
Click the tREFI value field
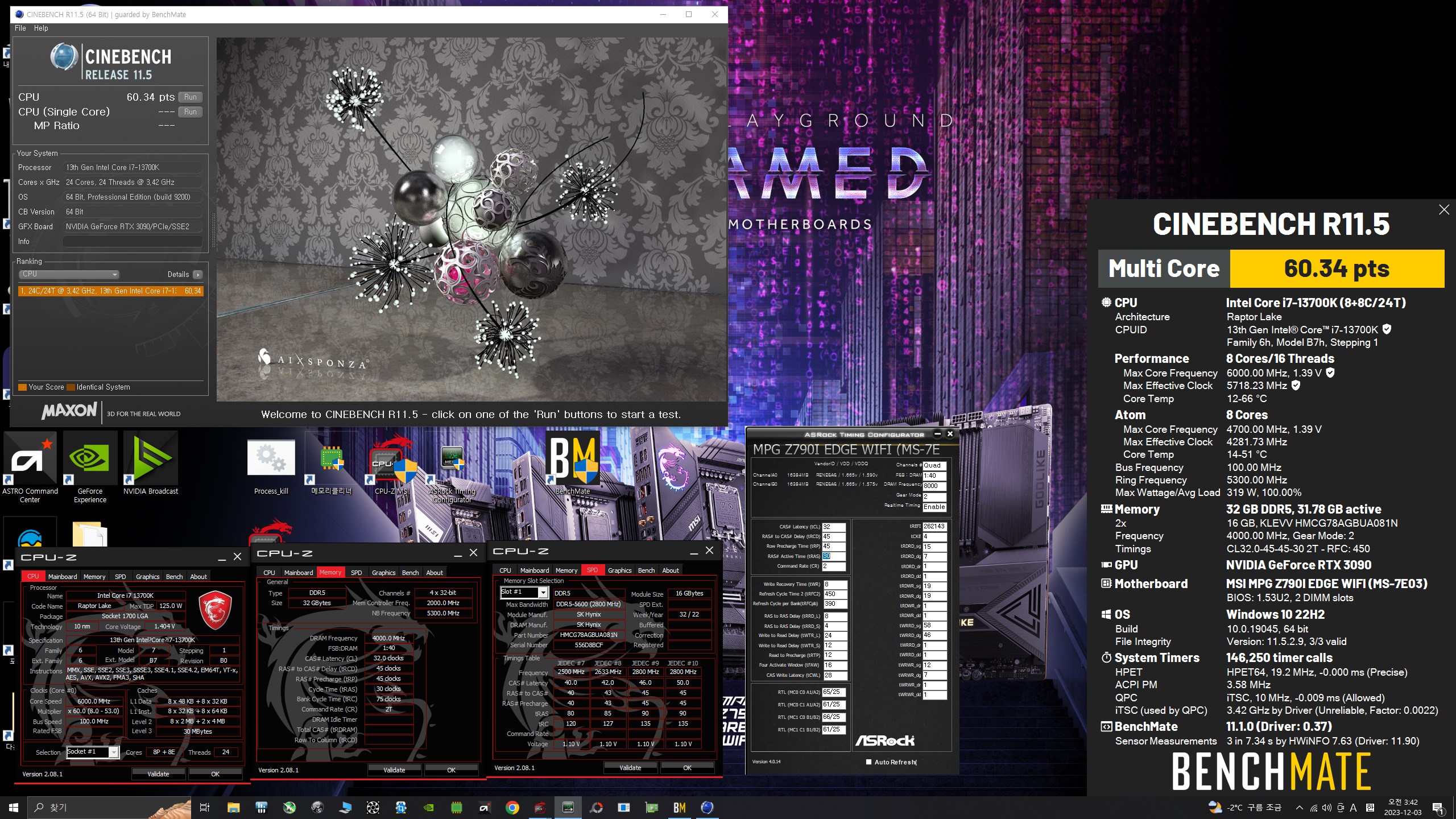tap(934, 527)
